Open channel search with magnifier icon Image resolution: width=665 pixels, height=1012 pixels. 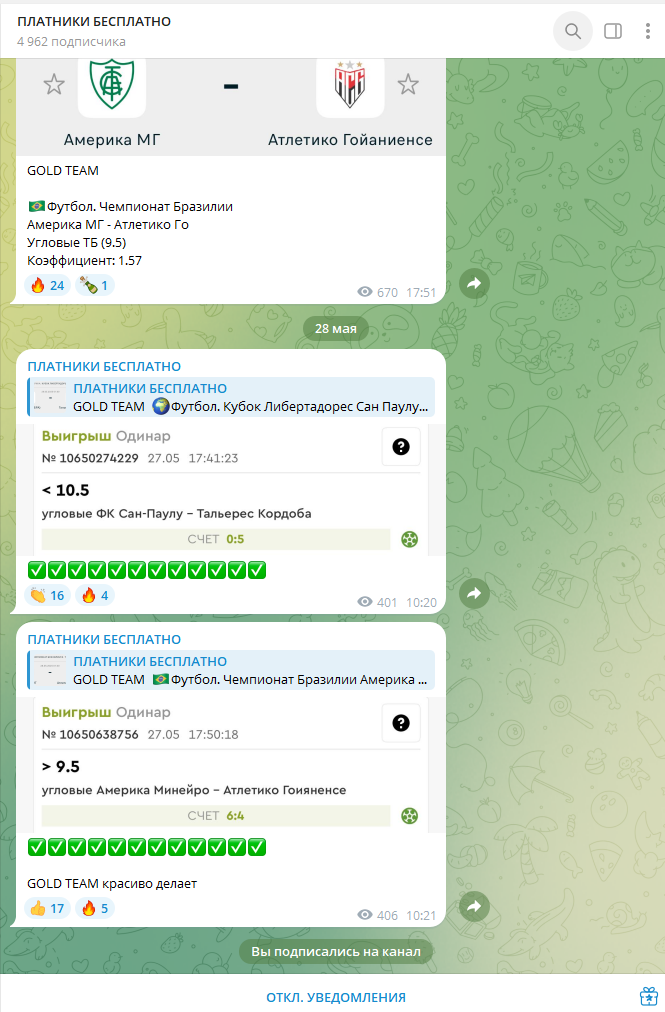coord(573,31)
